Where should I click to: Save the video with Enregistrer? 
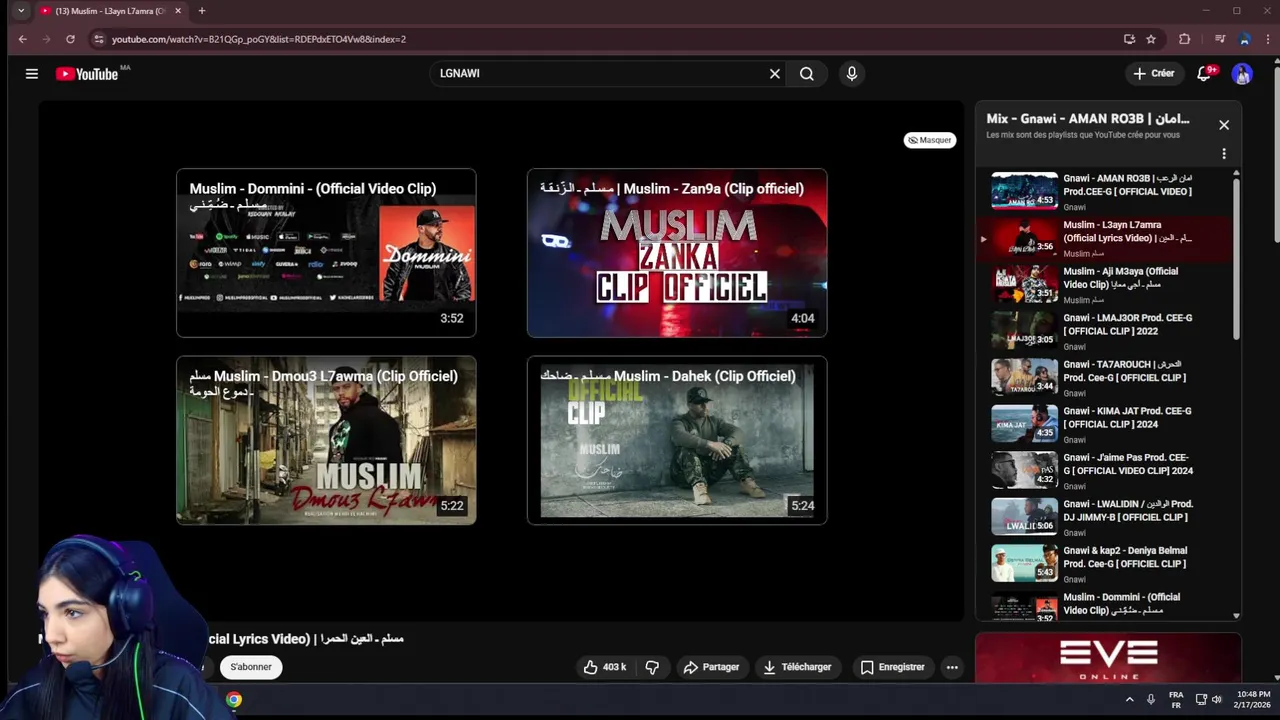point(893,667)
